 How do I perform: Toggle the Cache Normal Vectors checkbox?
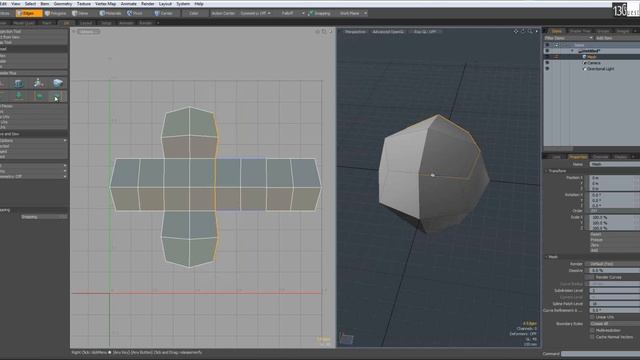tap(592, 337)
